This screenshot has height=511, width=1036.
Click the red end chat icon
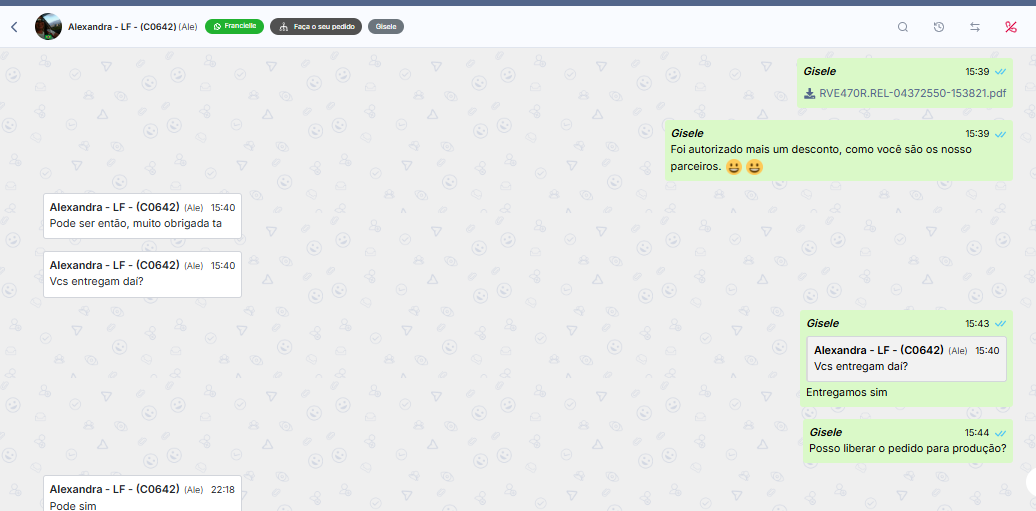pos(1011,27)
